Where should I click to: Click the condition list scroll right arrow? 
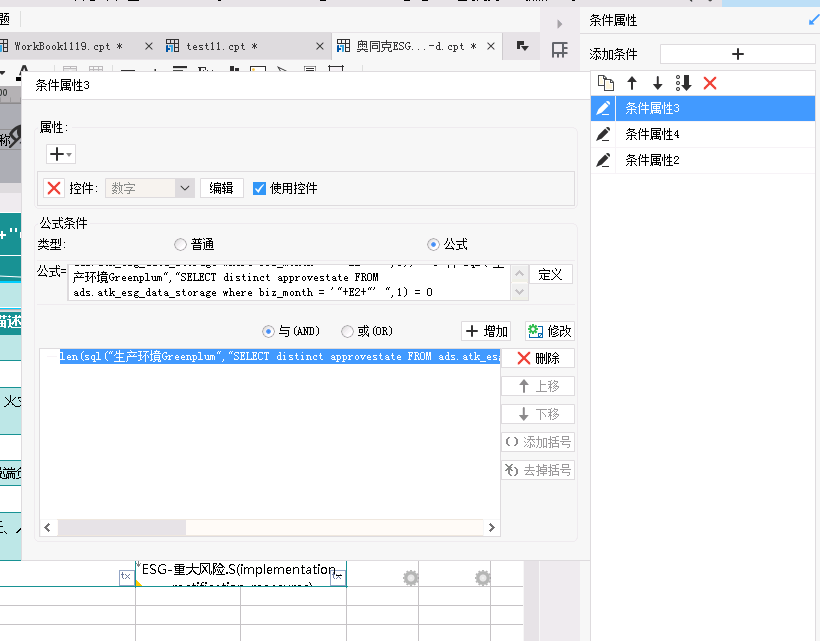[x=492, y=528]
